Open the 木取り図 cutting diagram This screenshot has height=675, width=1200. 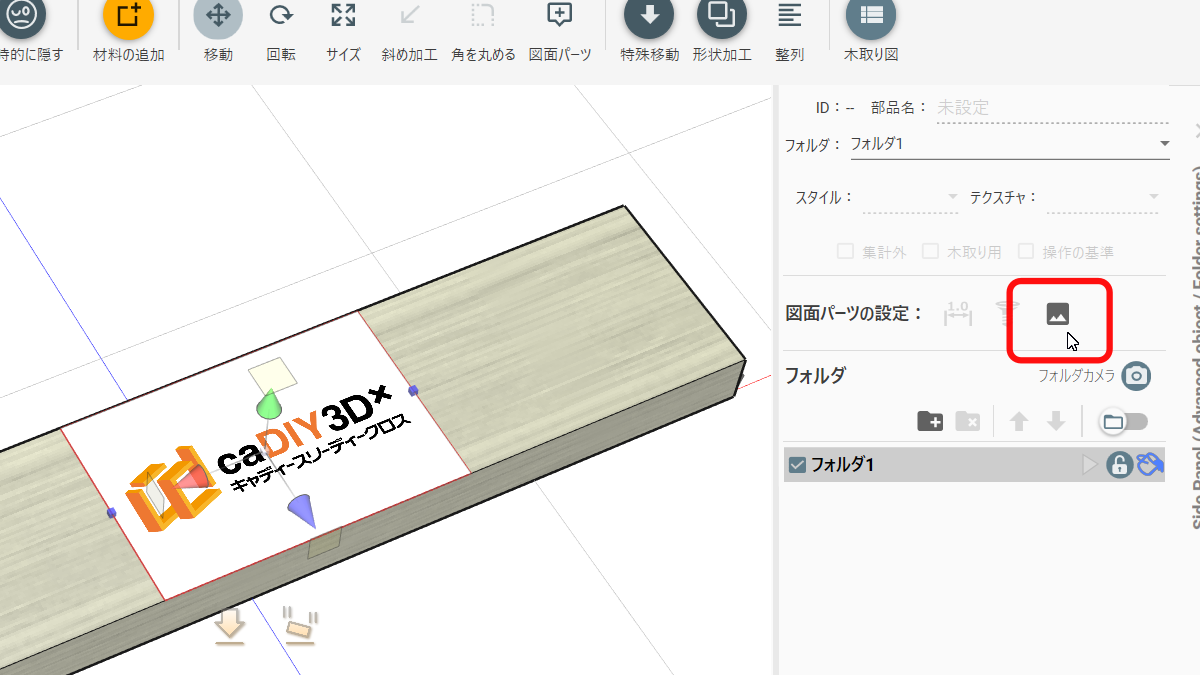click(x=871, y=17)
